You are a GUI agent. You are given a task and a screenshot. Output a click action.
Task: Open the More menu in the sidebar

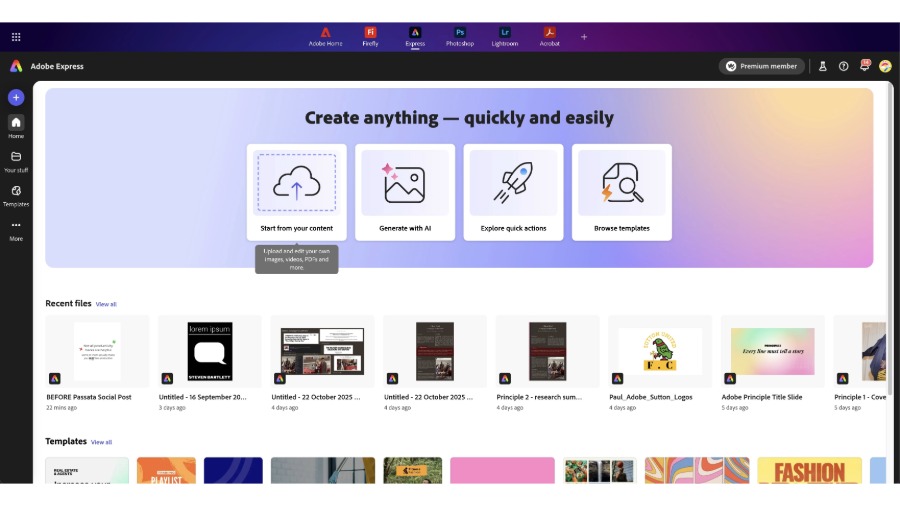pyautogui.click(x=16, y=231)
